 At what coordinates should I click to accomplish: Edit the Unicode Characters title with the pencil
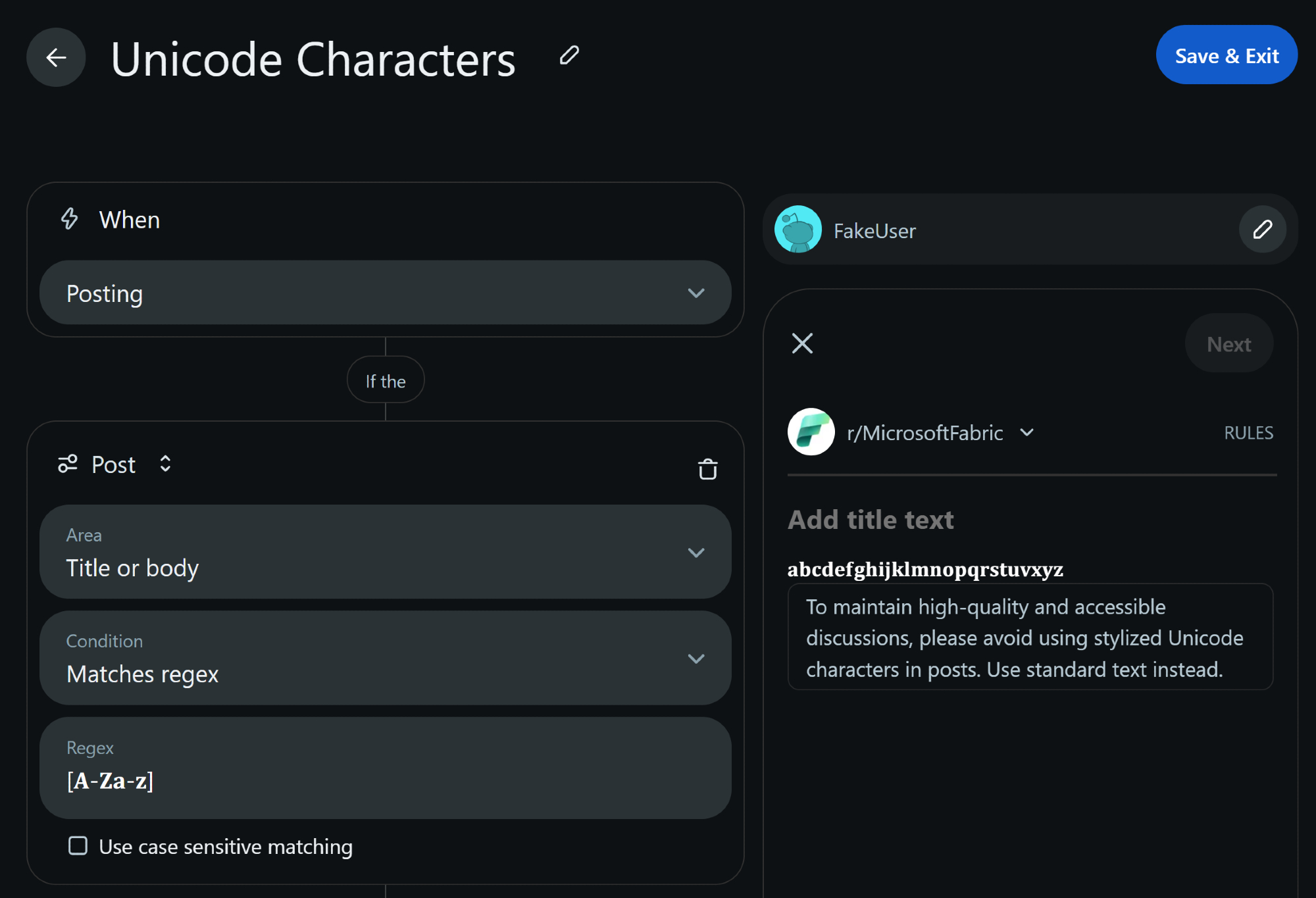pyautogui.click(x=569, y=55)
